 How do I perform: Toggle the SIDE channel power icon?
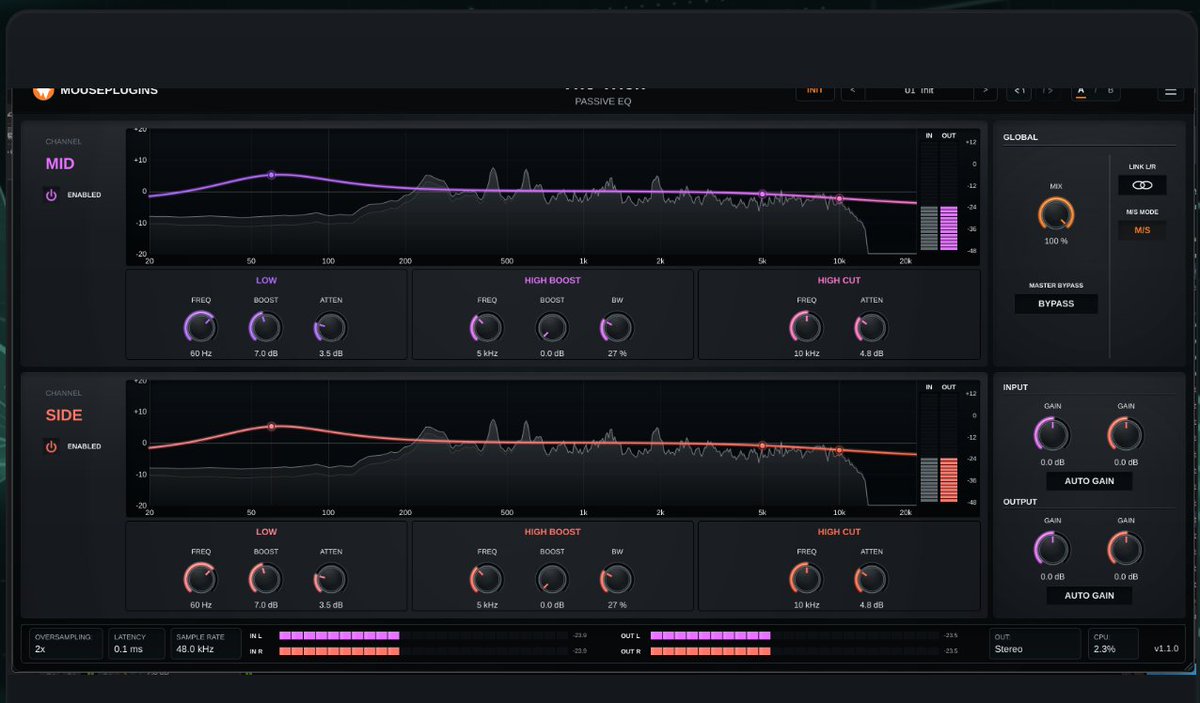coord(51,446)
